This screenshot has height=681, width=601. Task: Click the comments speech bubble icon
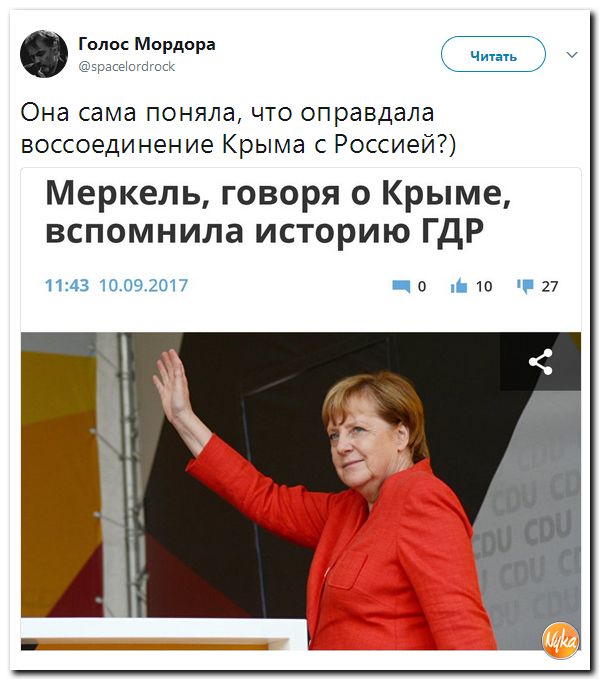pyautogui.click(x=401, y=286)
